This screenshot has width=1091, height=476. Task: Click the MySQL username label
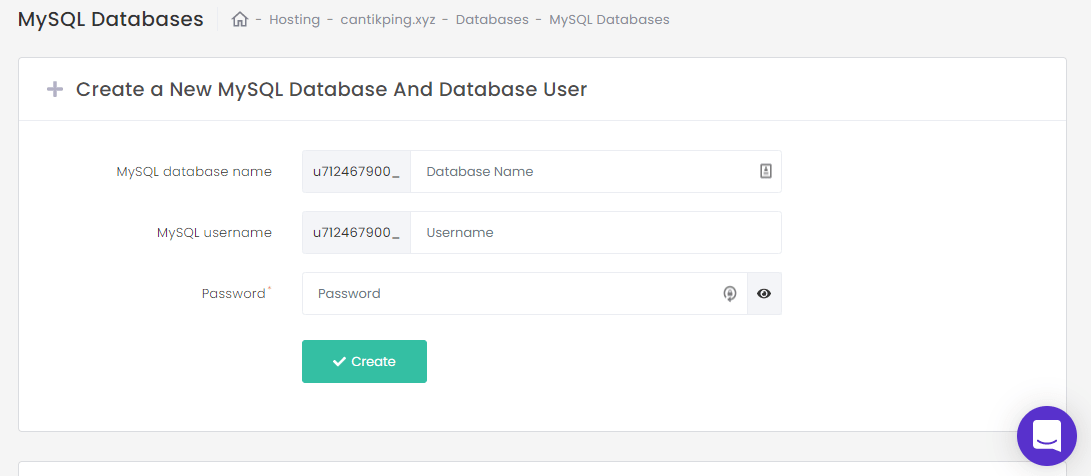tap(214, 233)
